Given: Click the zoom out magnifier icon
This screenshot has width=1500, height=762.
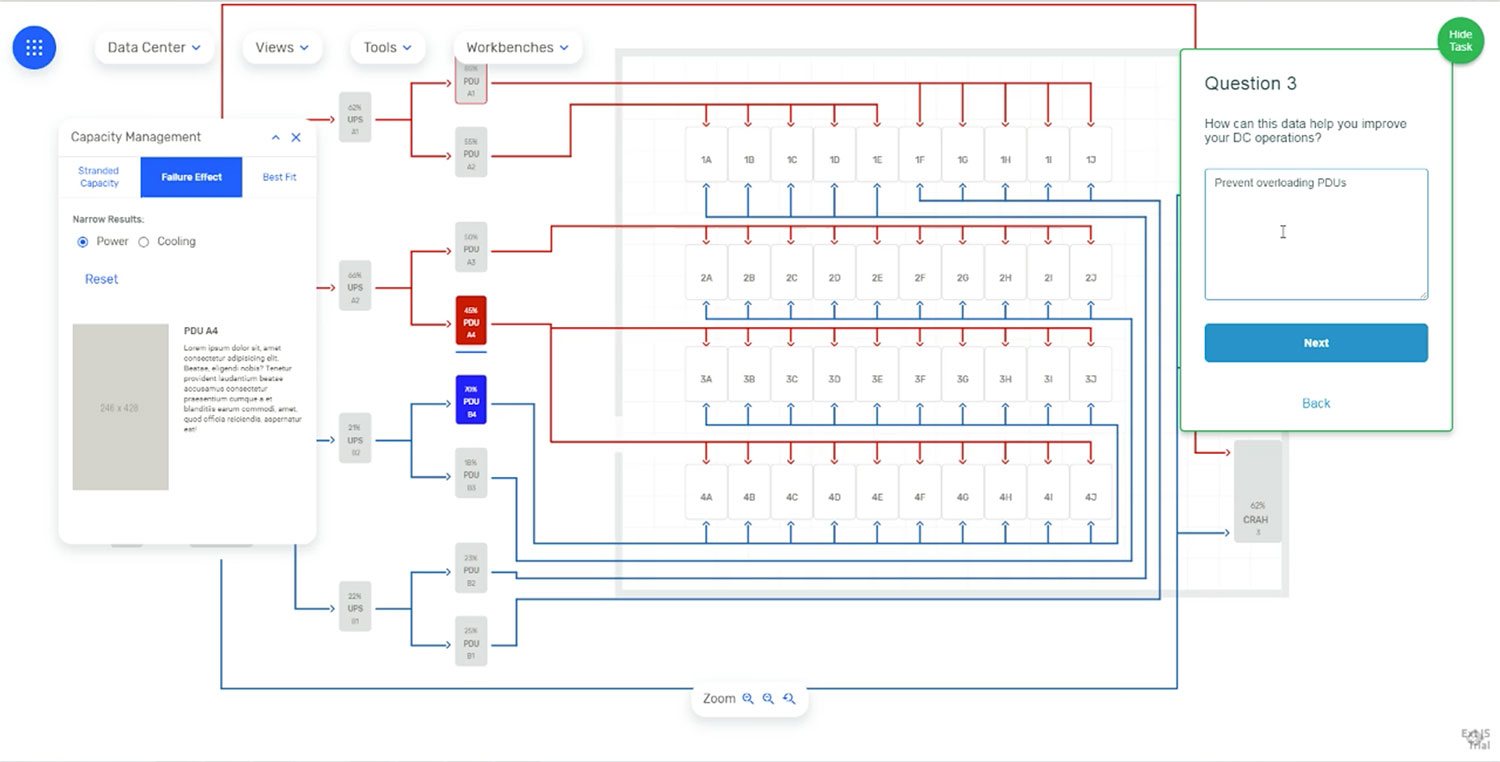Looking at the screenshot, I should tap(768, 699).
